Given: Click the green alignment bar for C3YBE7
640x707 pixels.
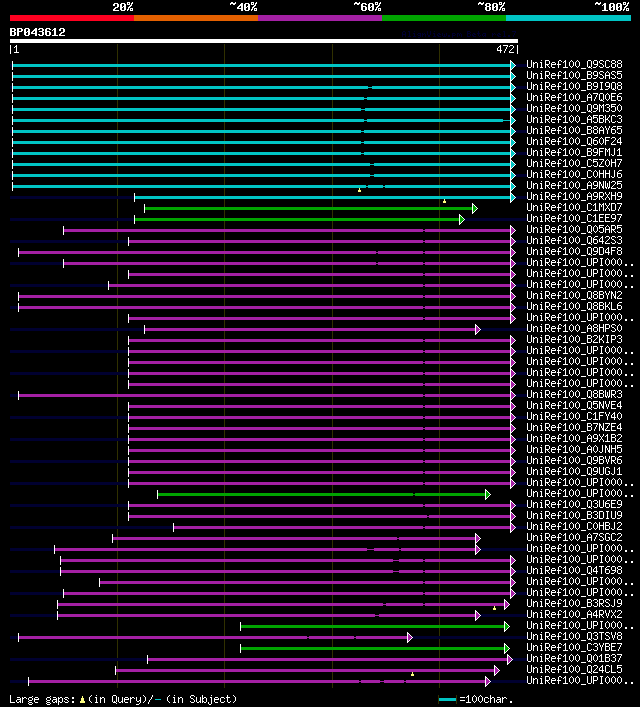Looking at the screenshot, I should click(x=373, y=648).
